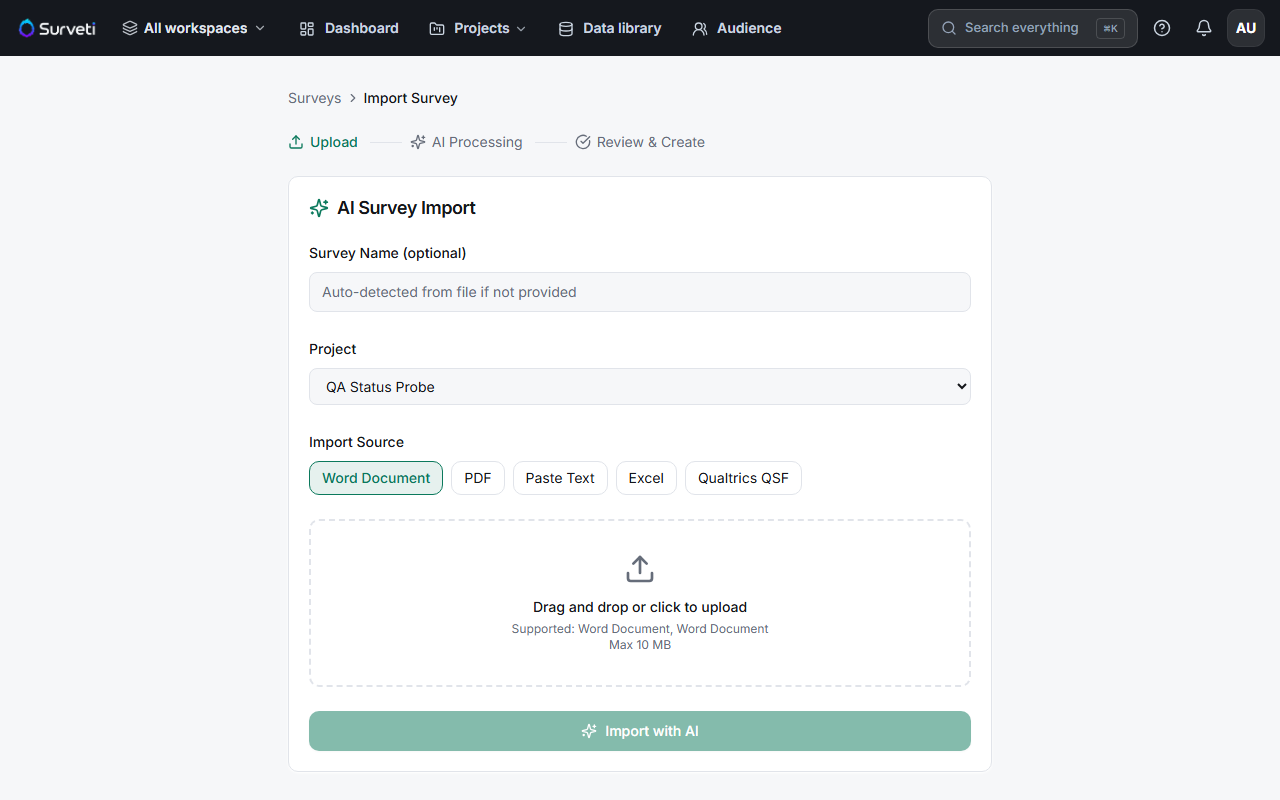This screenshot has height=800, width=1280.
Task: Click the stacked layers workspaces icon
Action: [x=130, y=28]
